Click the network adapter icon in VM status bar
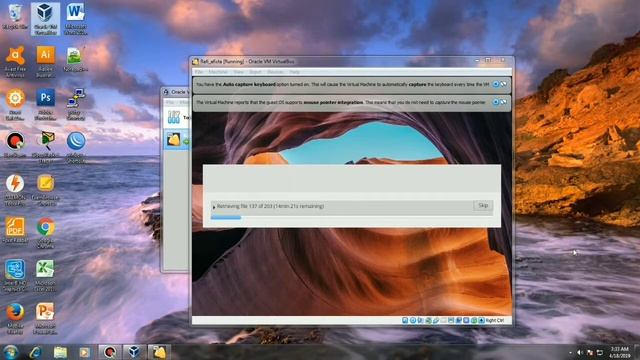 (428, 320)
